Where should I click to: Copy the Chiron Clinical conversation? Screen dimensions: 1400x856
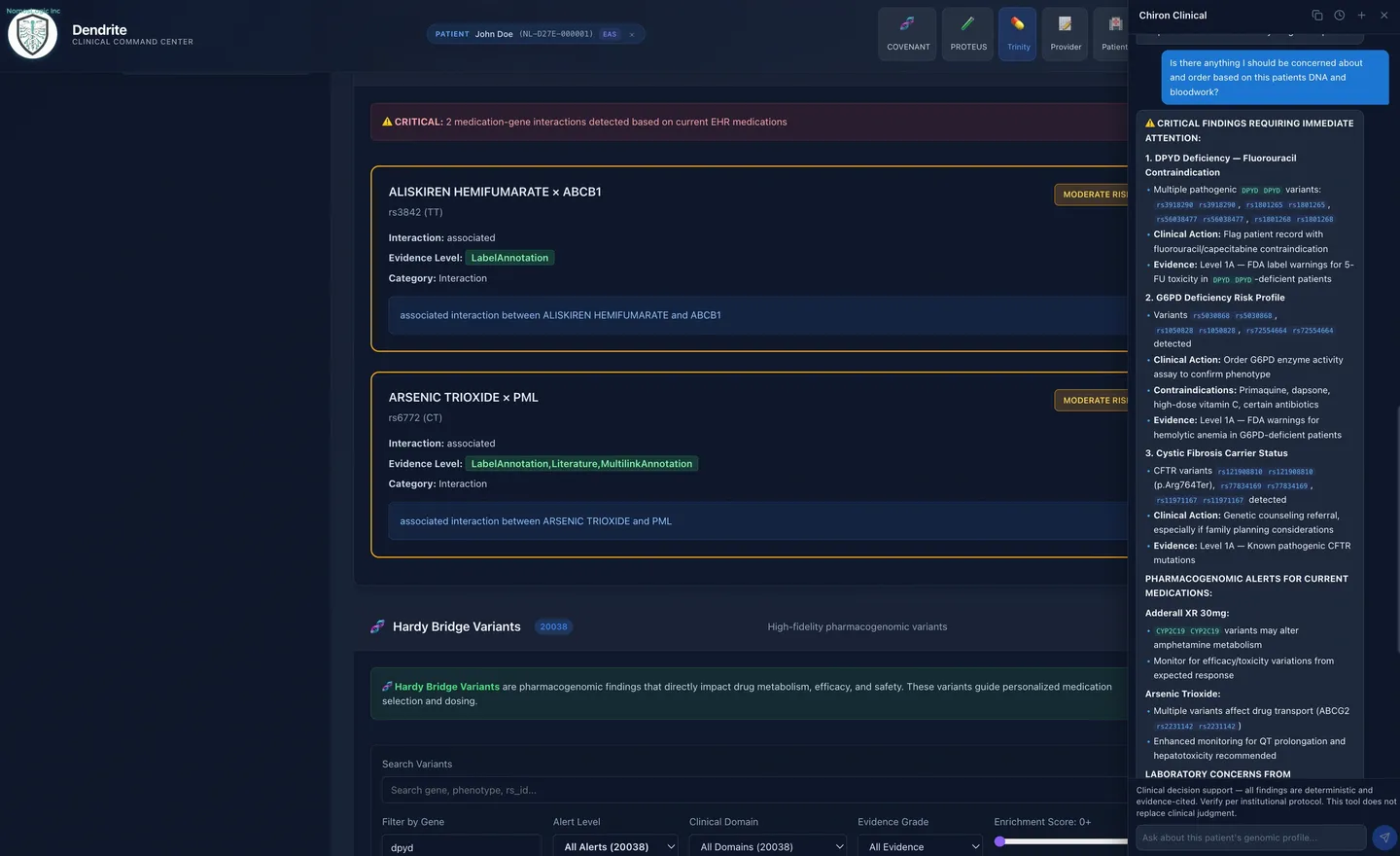[1316, 16]
